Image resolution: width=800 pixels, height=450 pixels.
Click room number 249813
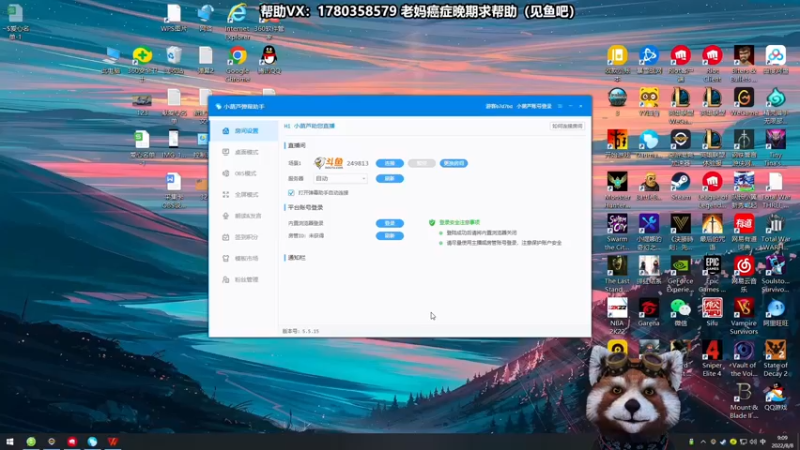click(357, 163)
